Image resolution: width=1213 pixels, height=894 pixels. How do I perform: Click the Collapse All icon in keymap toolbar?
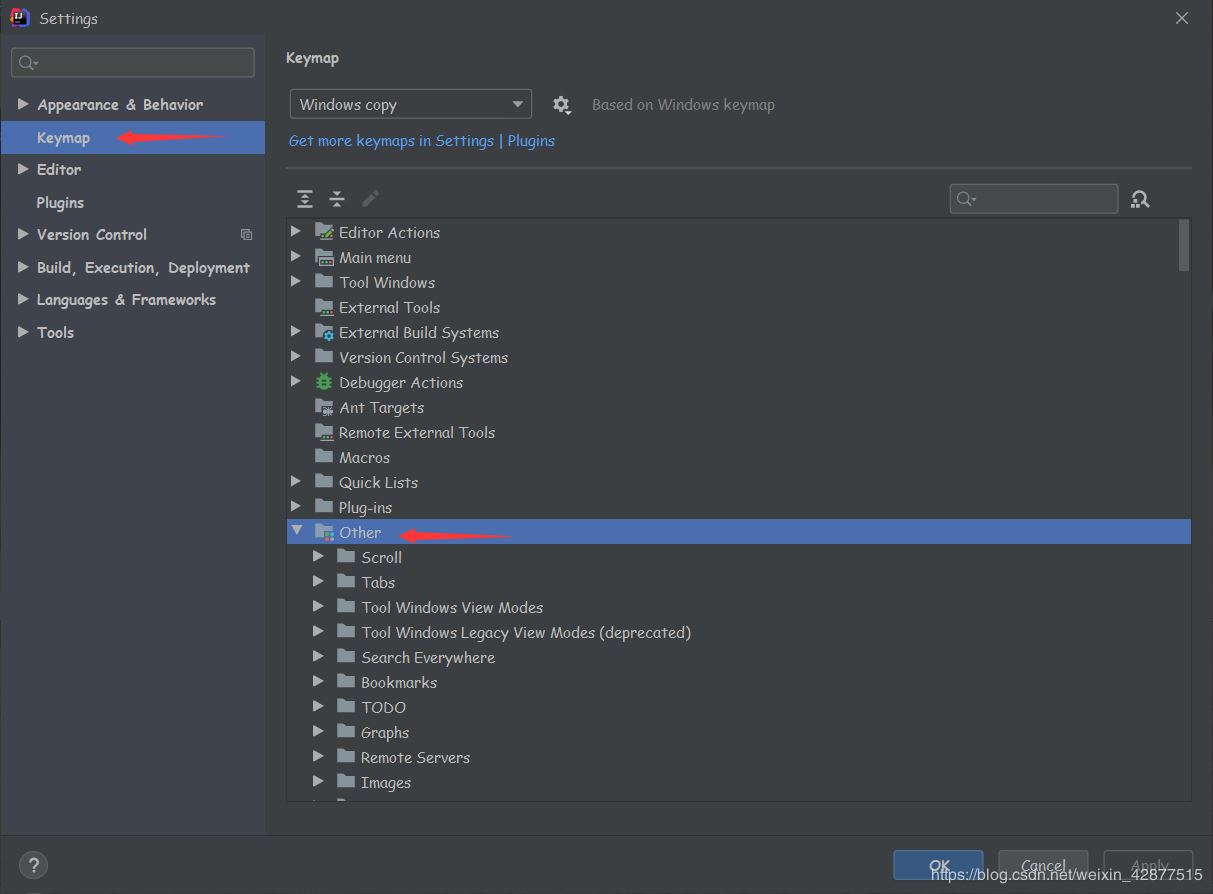point(337,199)
